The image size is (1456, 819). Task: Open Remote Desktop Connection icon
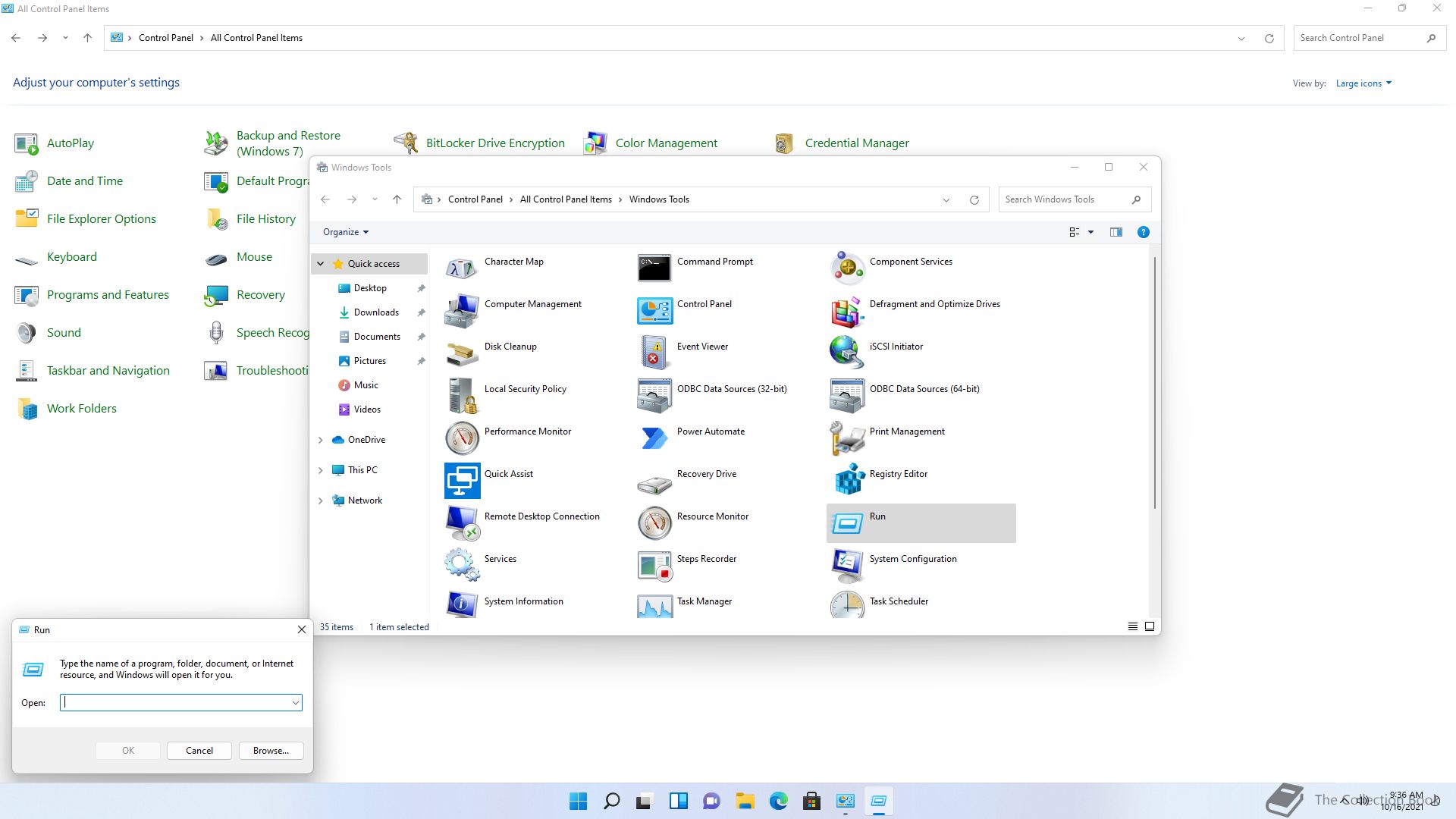pos(462,522)
